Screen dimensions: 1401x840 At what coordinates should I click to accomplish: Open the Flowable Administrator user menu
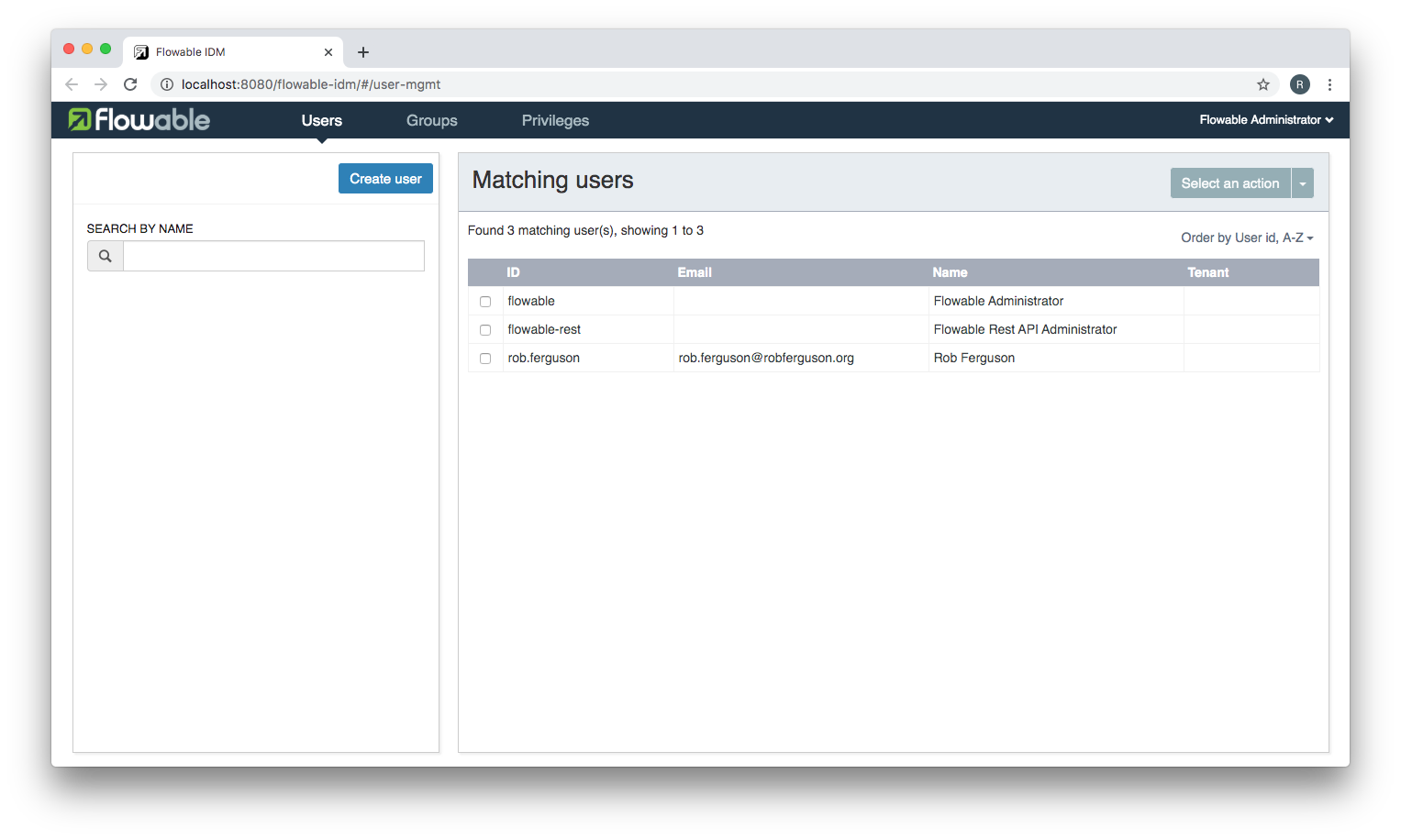pos(1266,120)
